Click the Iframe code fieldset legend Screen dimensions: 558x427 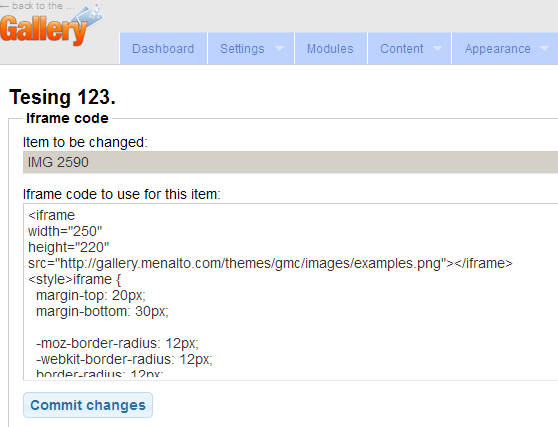67,118
